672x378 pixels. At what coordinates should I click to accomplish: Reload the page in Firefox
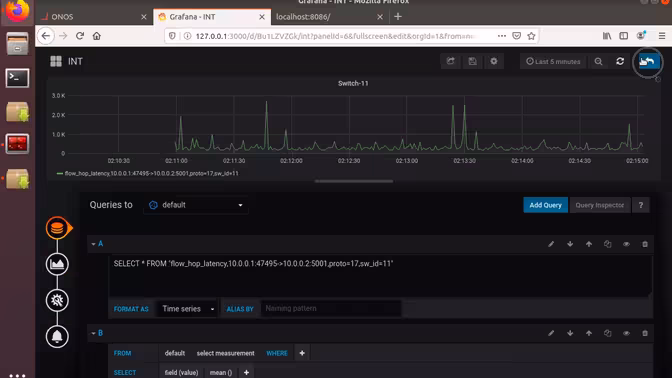point(80,36)
